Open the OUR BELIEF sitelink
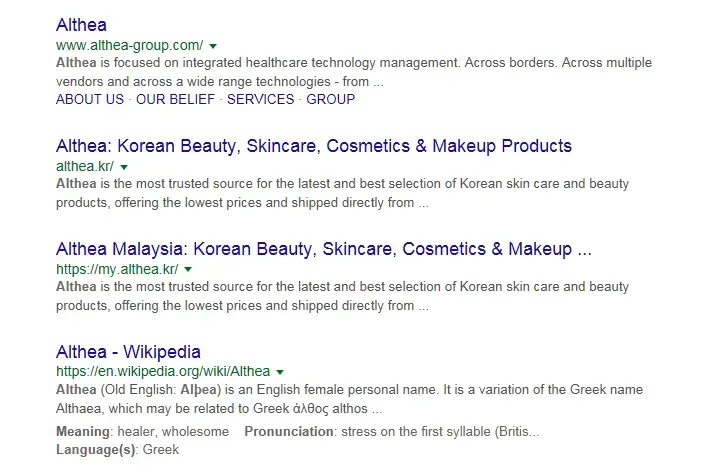Viewport: 707px width, 470px height. 175,99
